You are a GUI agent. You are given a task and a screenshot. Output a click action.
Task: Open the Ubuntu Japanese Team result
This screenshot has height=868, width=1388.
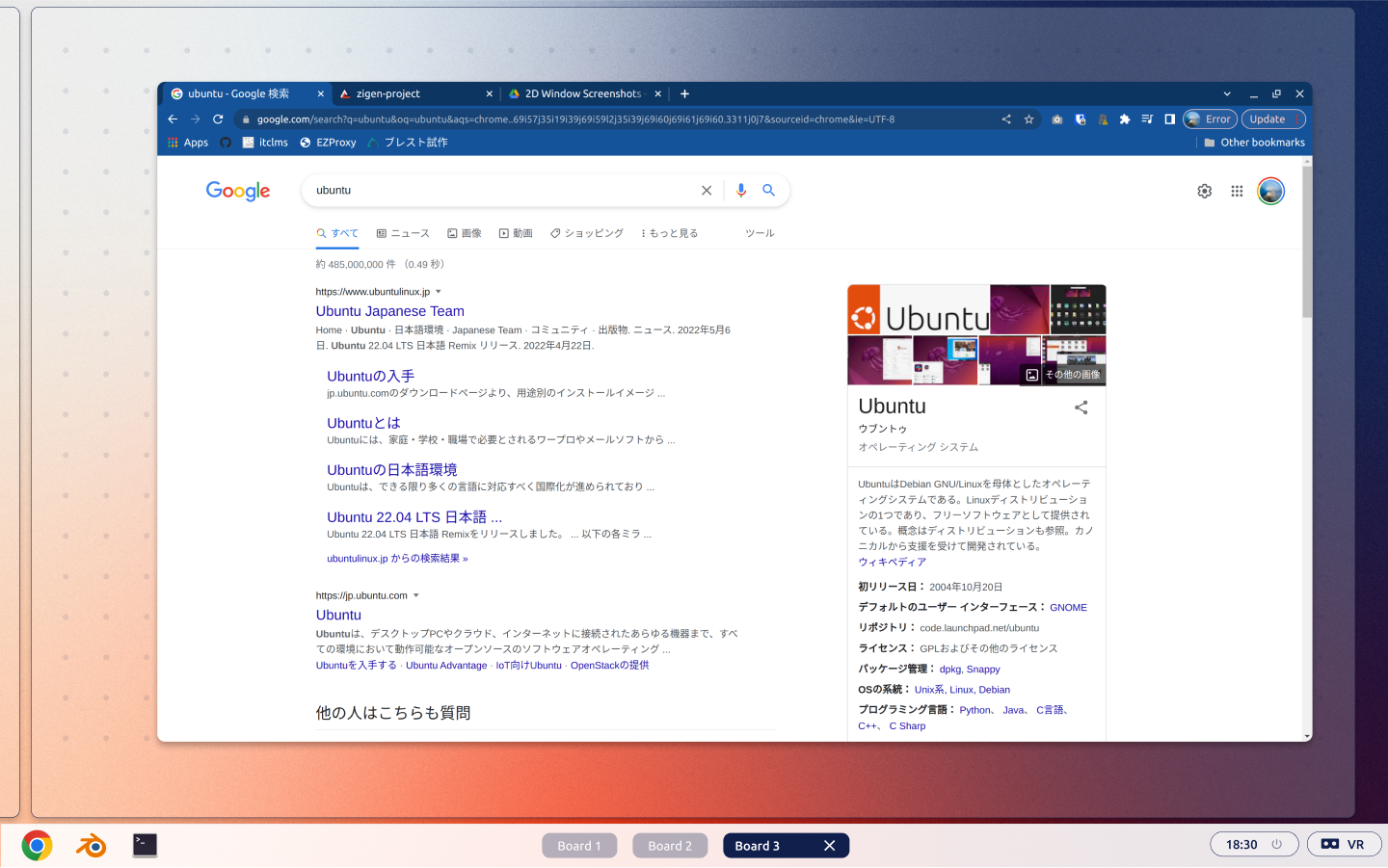[389, 311]
